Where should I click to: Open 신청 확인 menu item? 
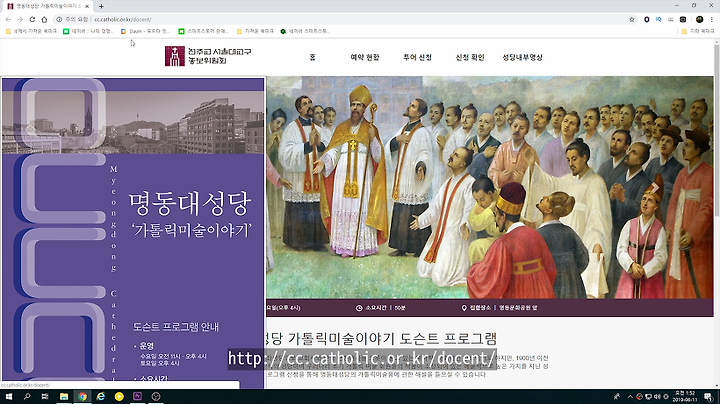pyautogui.click(x=470, y=57)
